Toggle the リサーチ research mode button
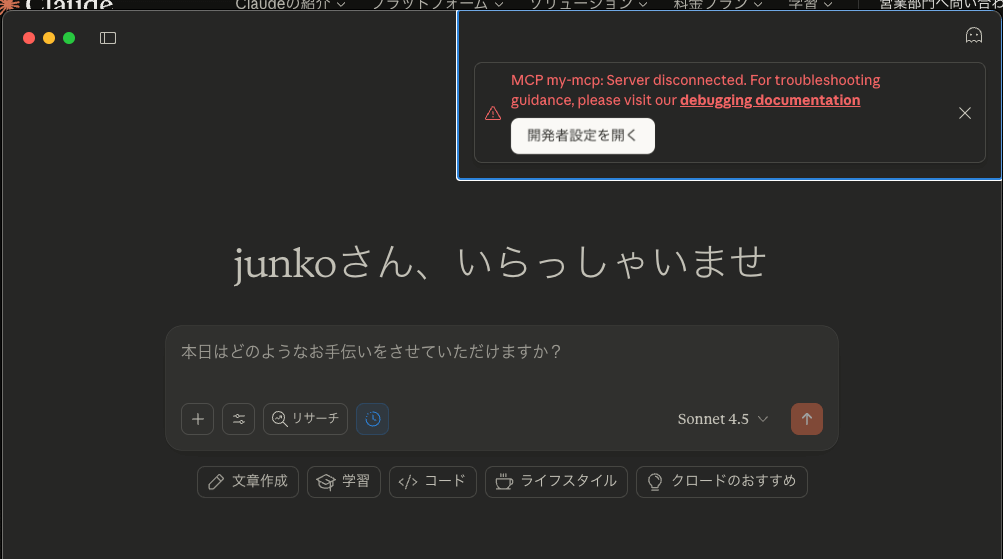The image size is (1003, 559). 305,419
